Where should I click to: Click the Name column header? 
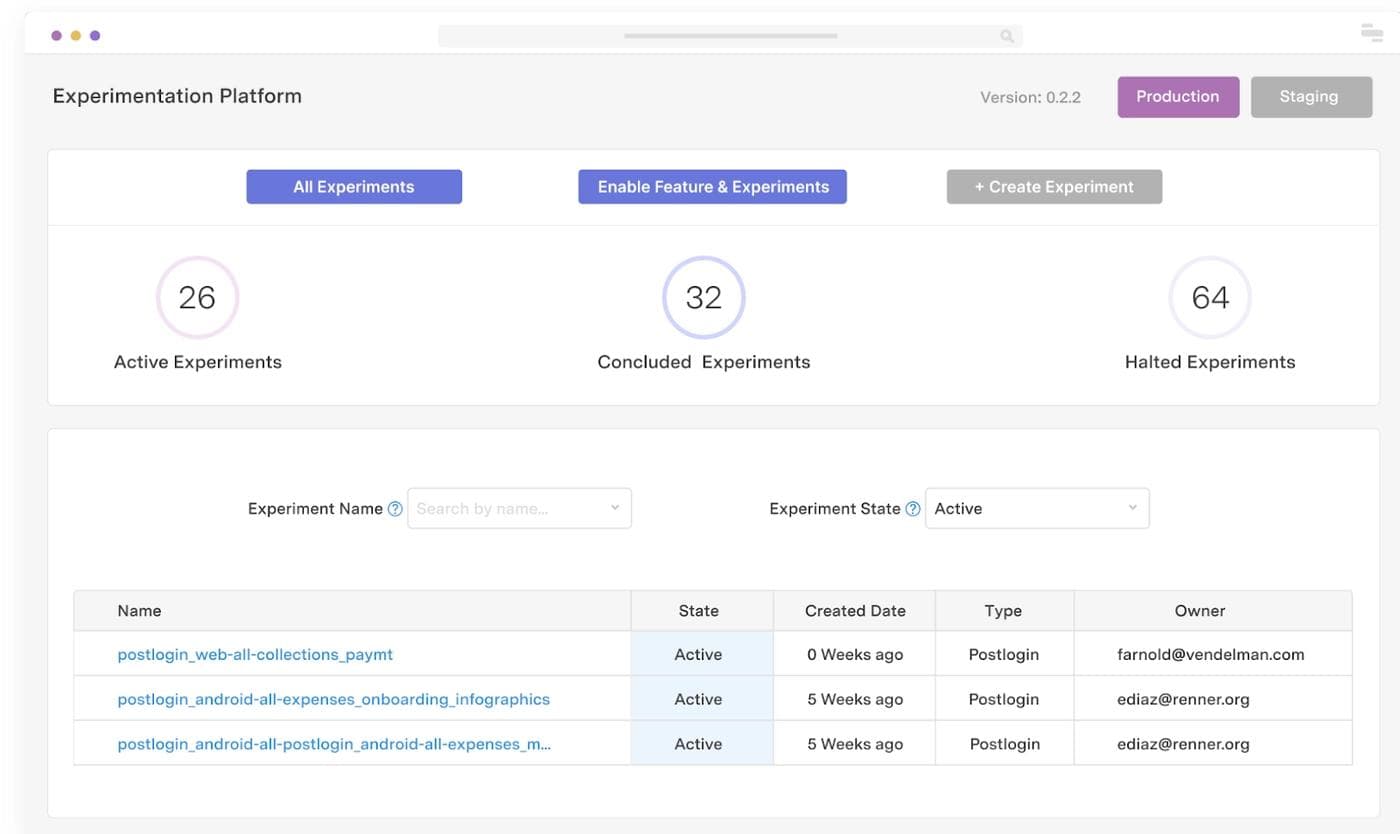(x=139, y=611)
